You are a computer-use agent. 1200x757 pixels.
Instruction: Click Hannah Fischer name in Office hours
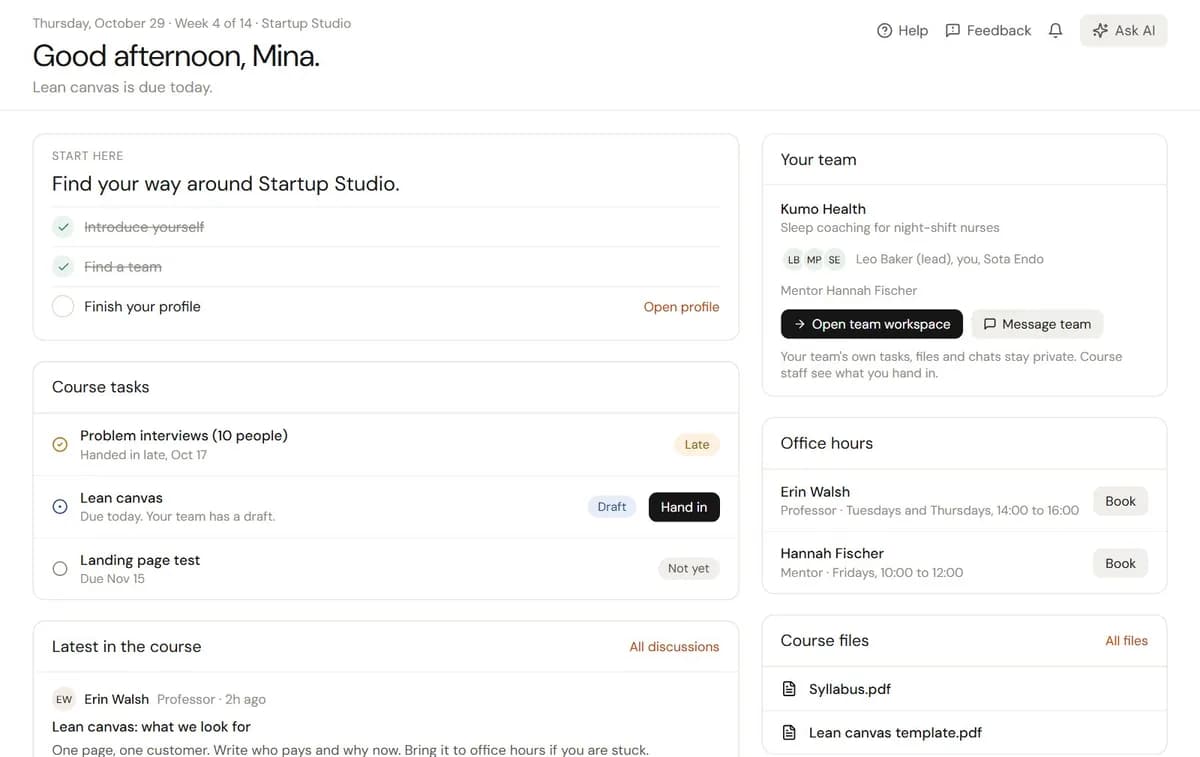[x=832, y=553]
